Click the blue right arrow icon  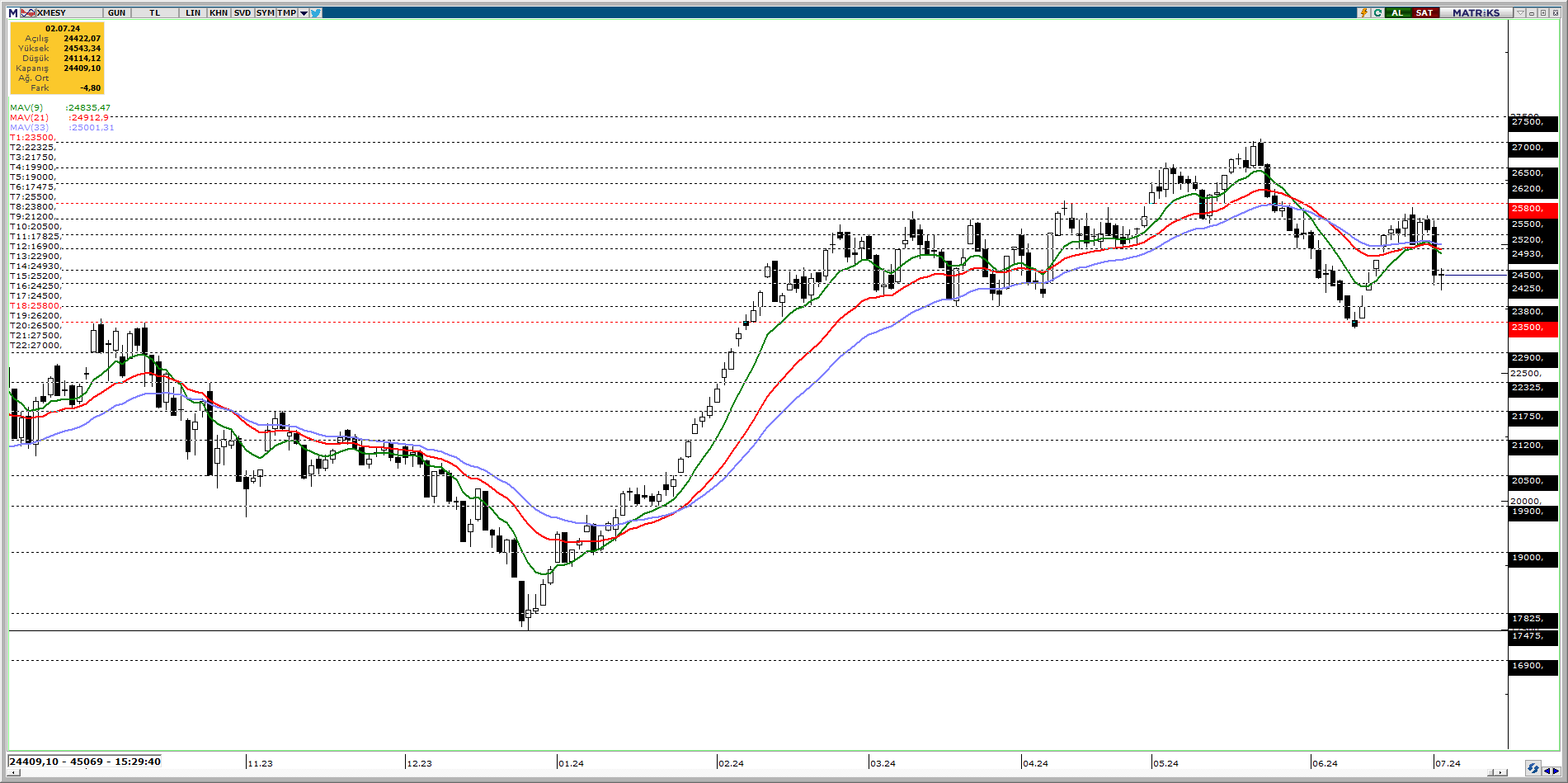[x=1556, y=771]
